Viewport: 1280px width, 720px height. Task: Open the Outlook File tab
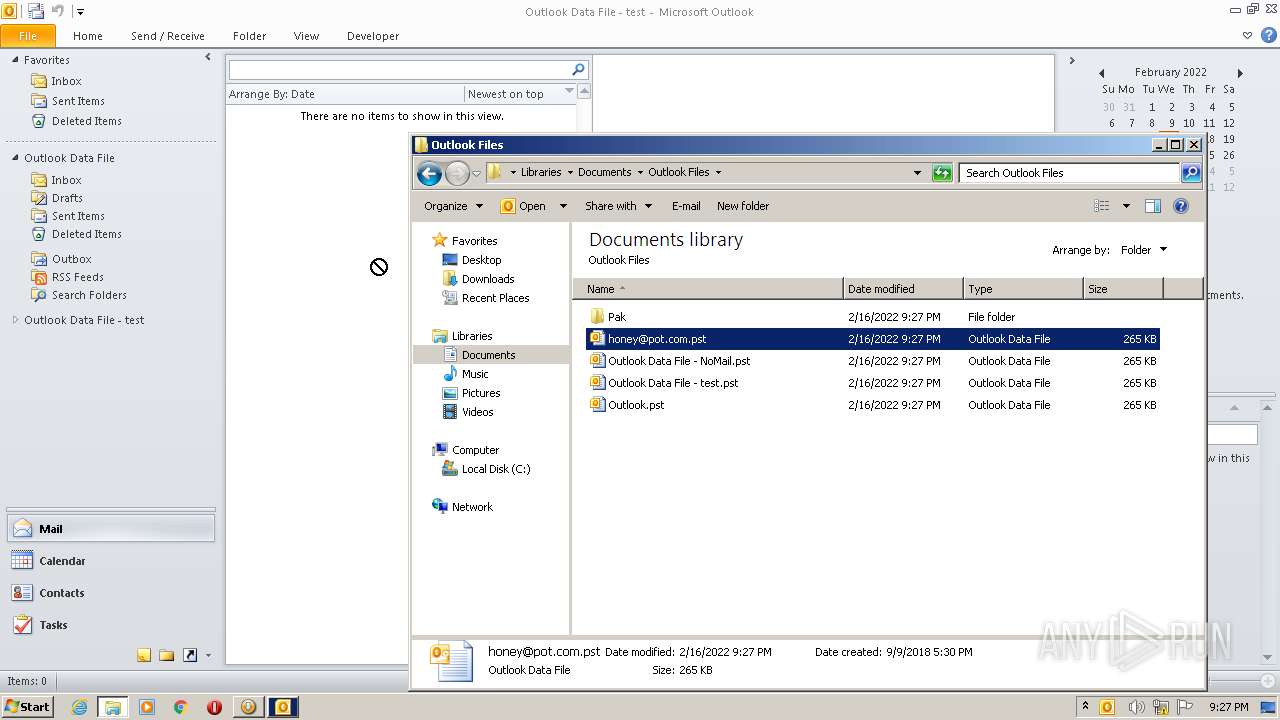pos(28,35)
